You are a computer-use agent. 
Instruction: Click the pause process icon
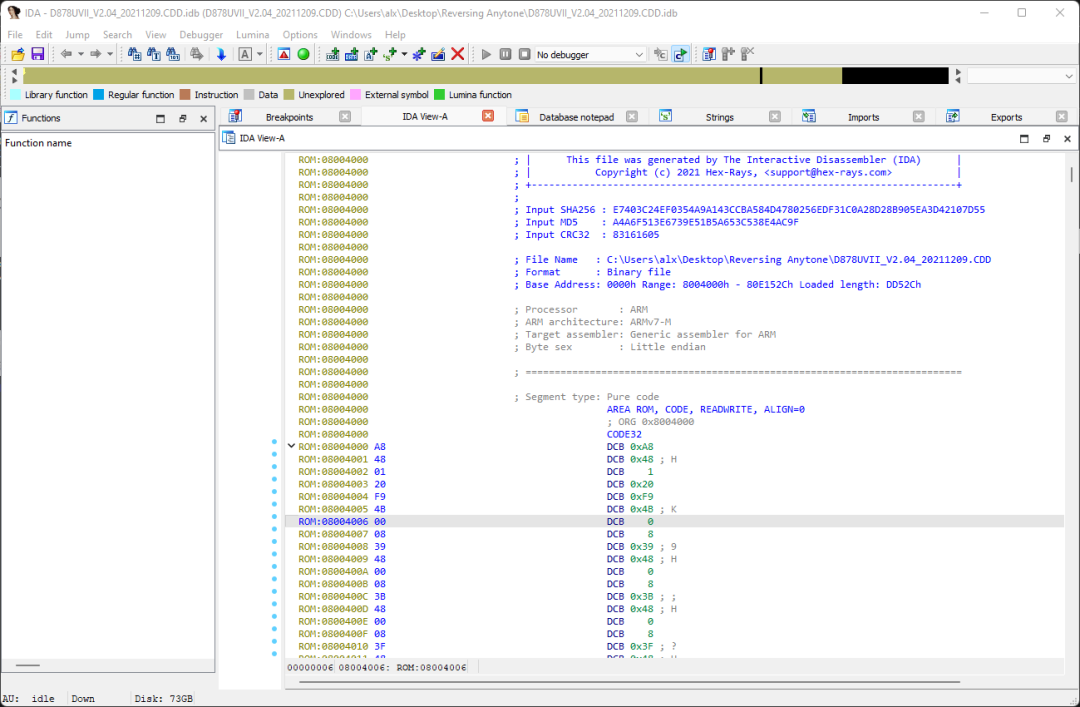[x=506, y=54]
